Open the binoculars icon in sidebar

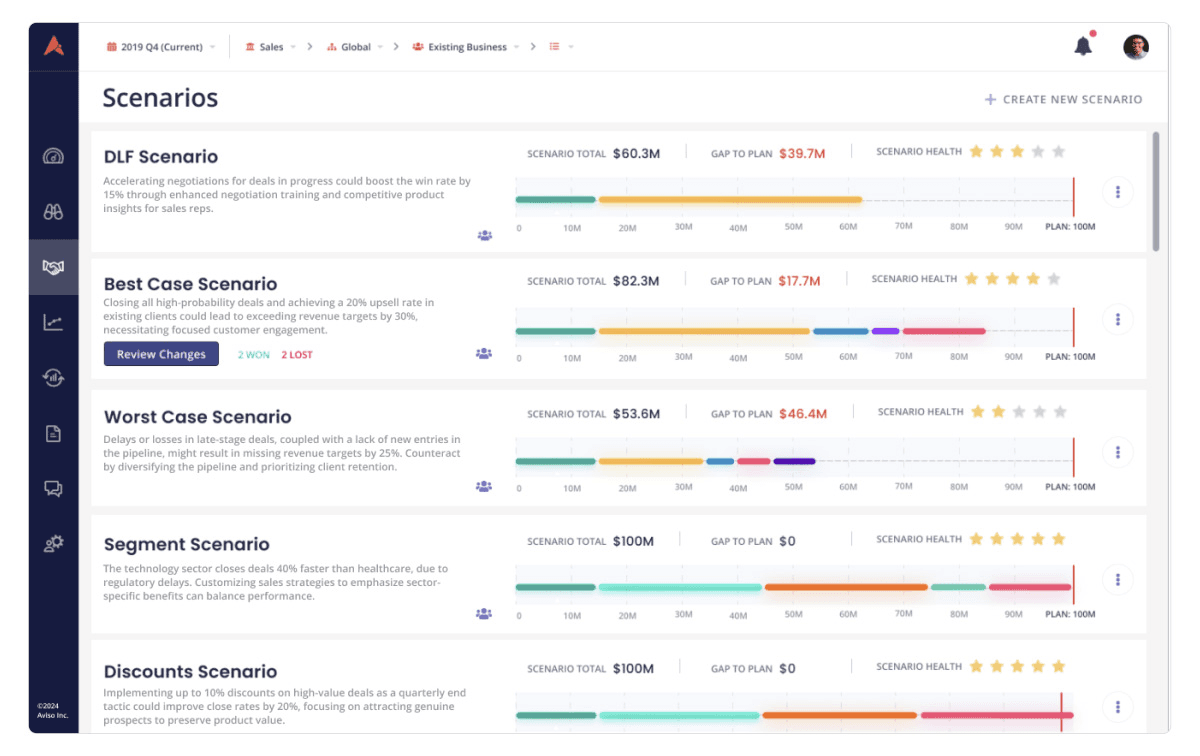tap(53, 212)
